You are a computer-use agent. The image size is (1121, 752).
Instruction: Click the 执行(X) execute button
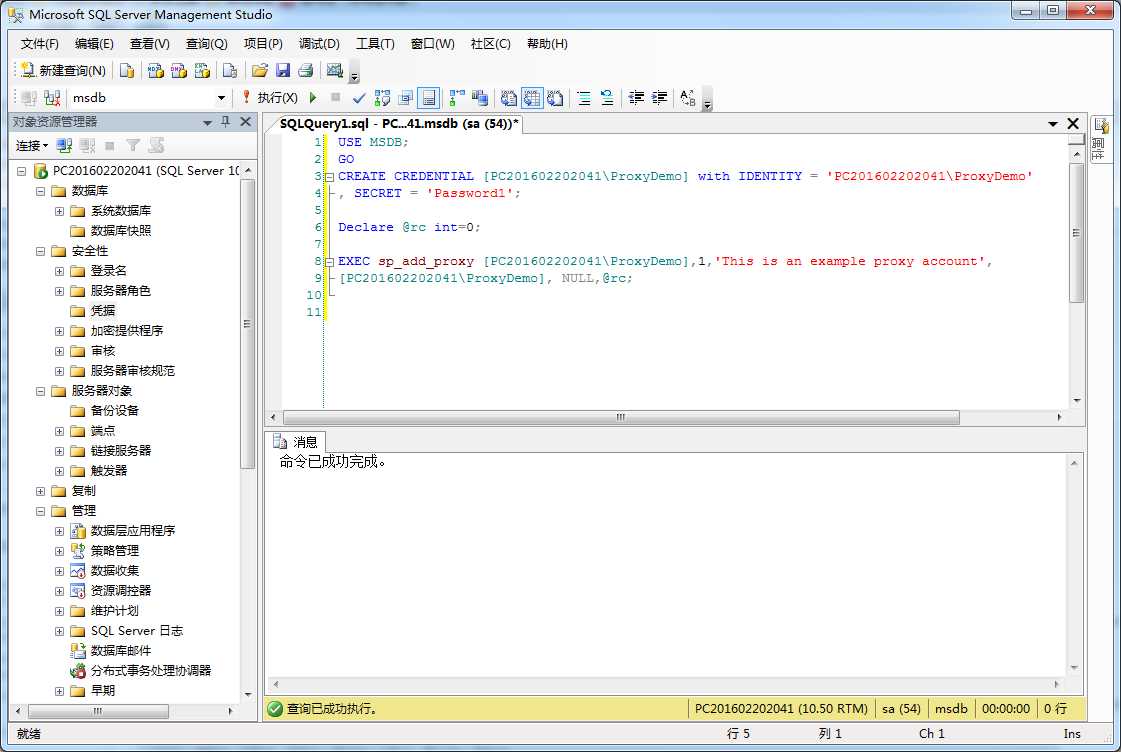(270, 97)
